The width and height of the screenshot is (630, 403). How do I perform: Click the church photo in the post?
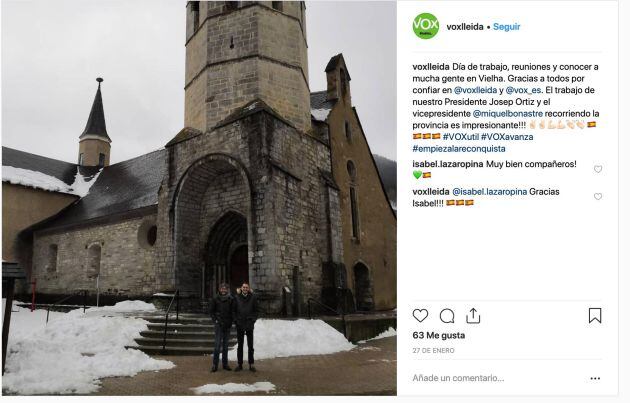tap(198, 200)
